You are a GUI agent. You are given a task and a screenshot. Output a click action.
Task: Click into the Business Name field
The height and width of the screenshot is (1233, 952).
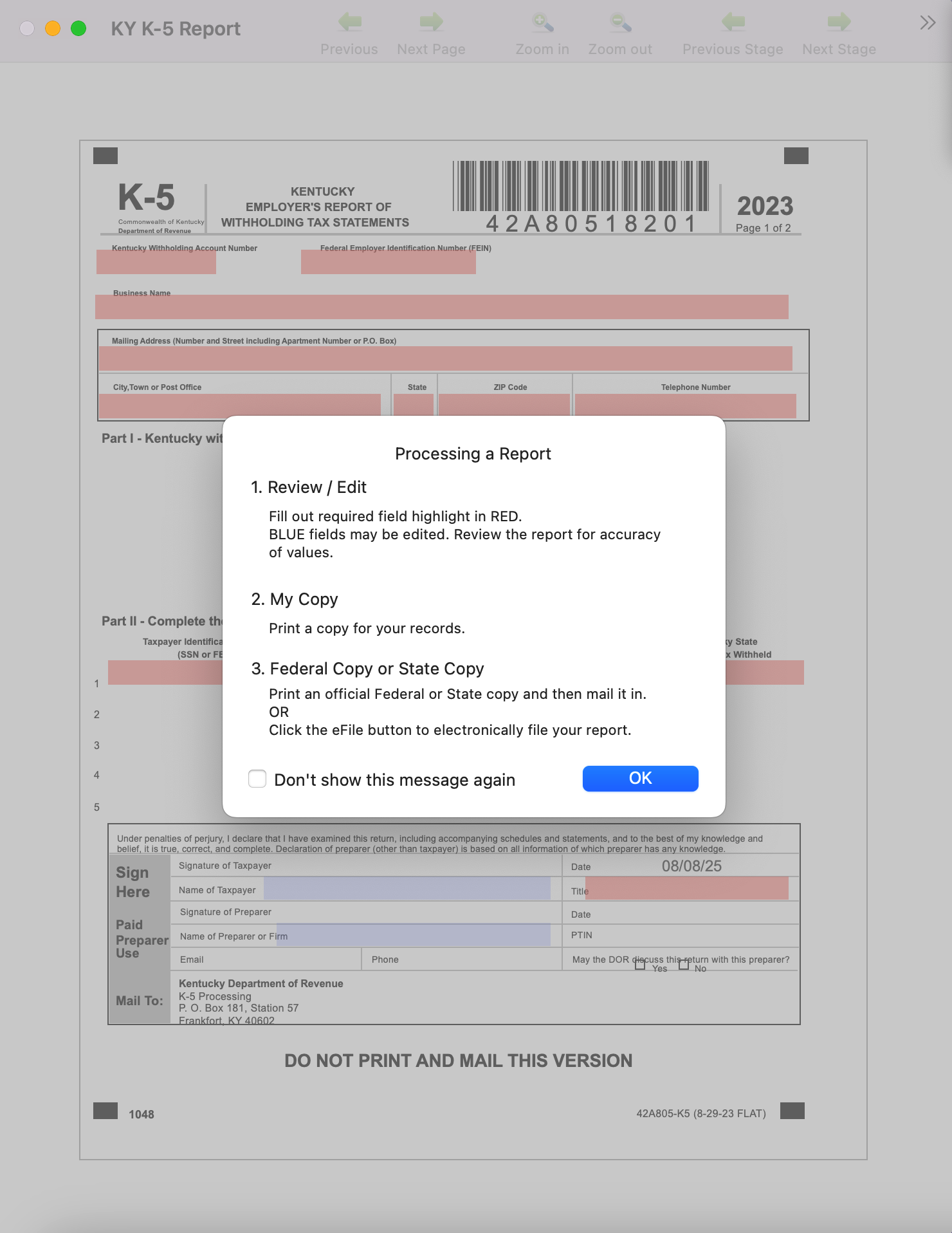tap(441, 307)
